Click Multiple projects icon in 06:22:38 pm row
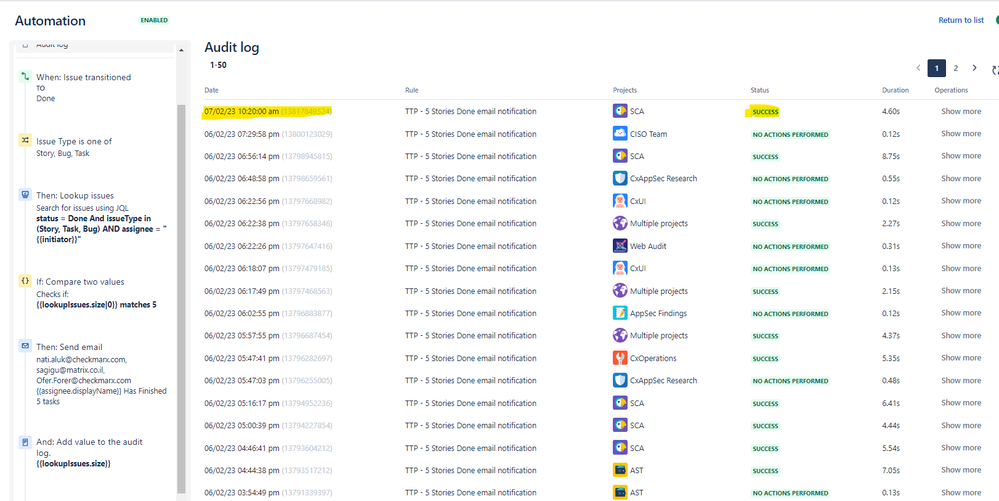Screen dimensions: 999x501 tap(620, 223)
